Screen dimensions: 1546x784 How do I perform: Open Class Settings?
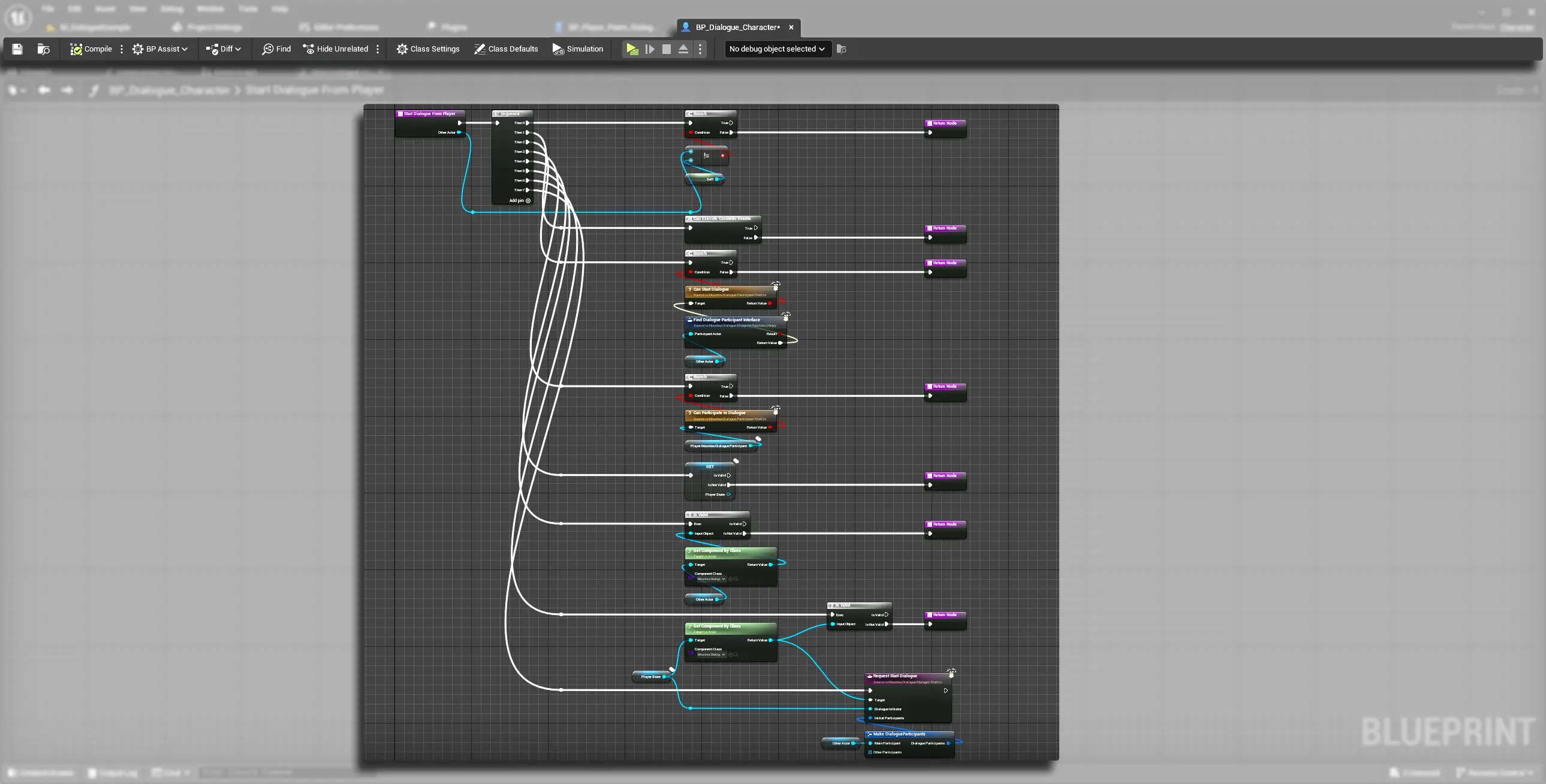[428, 49]
